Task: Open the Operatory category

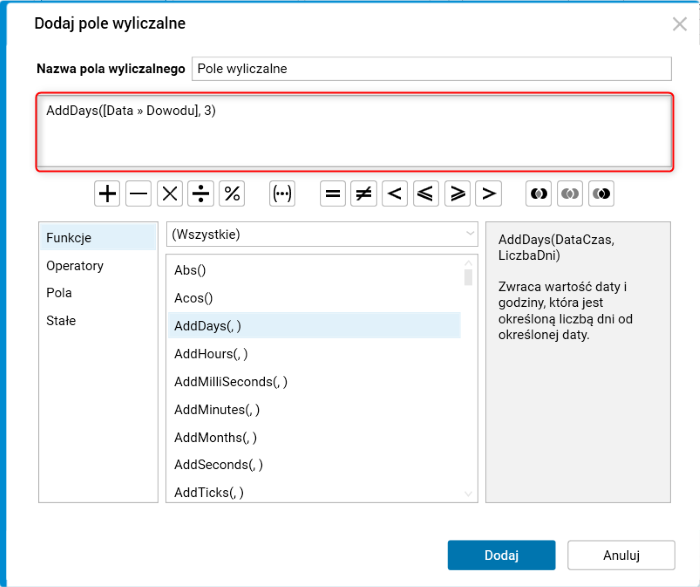Action: [x=75, y=266]
